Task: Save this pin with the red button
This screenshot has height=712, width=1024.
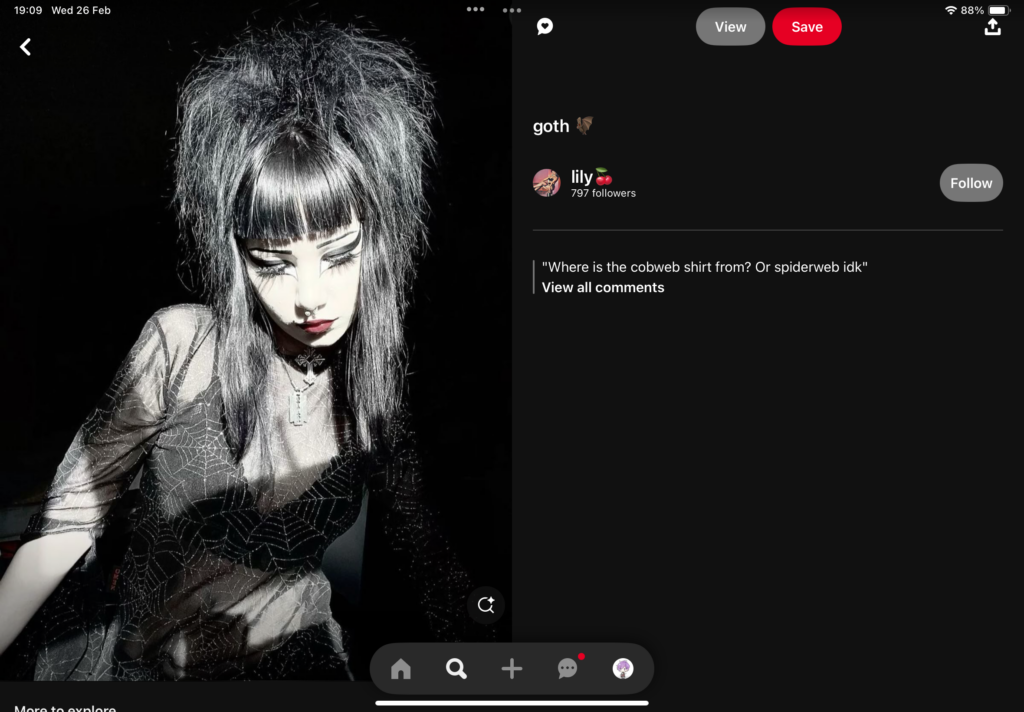Action: coord(807,27)
